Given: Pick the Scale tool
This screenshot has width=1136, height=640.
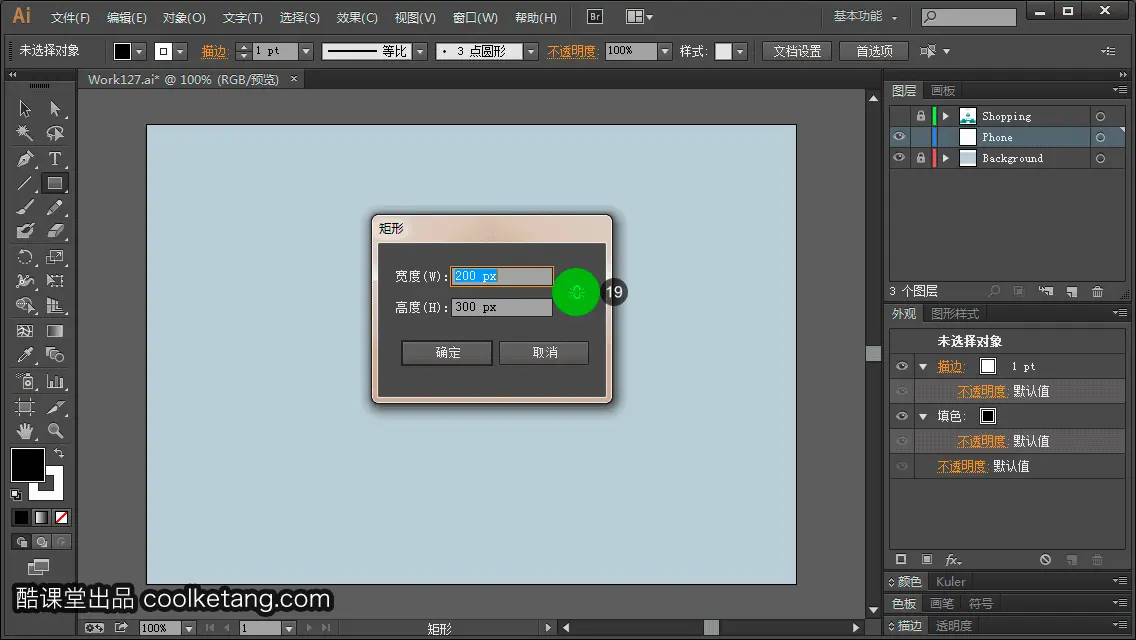Looking at the screenshot, I should 55,257.
